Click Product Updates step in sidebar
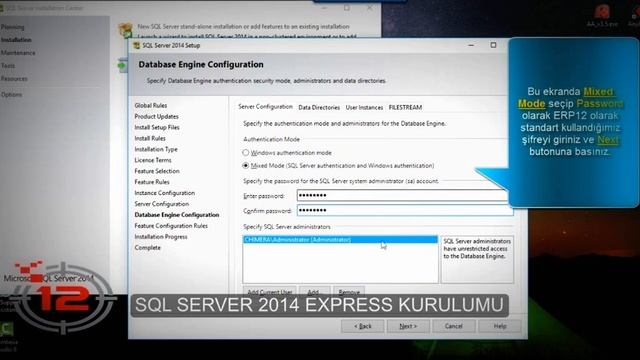Image resolution: width=640 pixels, height=360 pixels. coord(156,116)
